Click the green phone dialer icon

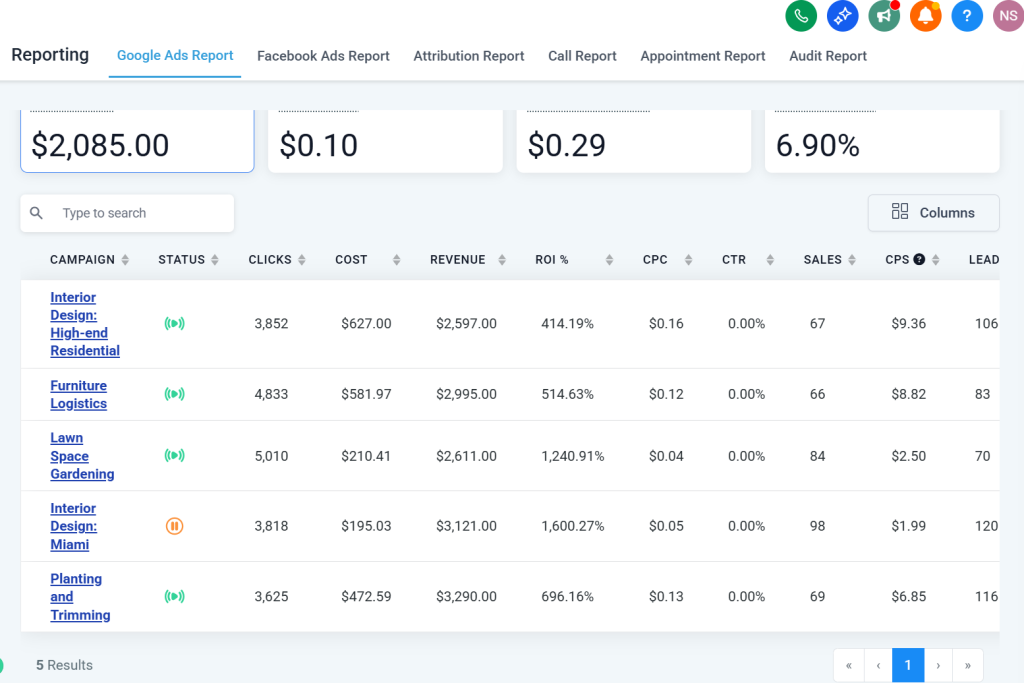point(800,16)
